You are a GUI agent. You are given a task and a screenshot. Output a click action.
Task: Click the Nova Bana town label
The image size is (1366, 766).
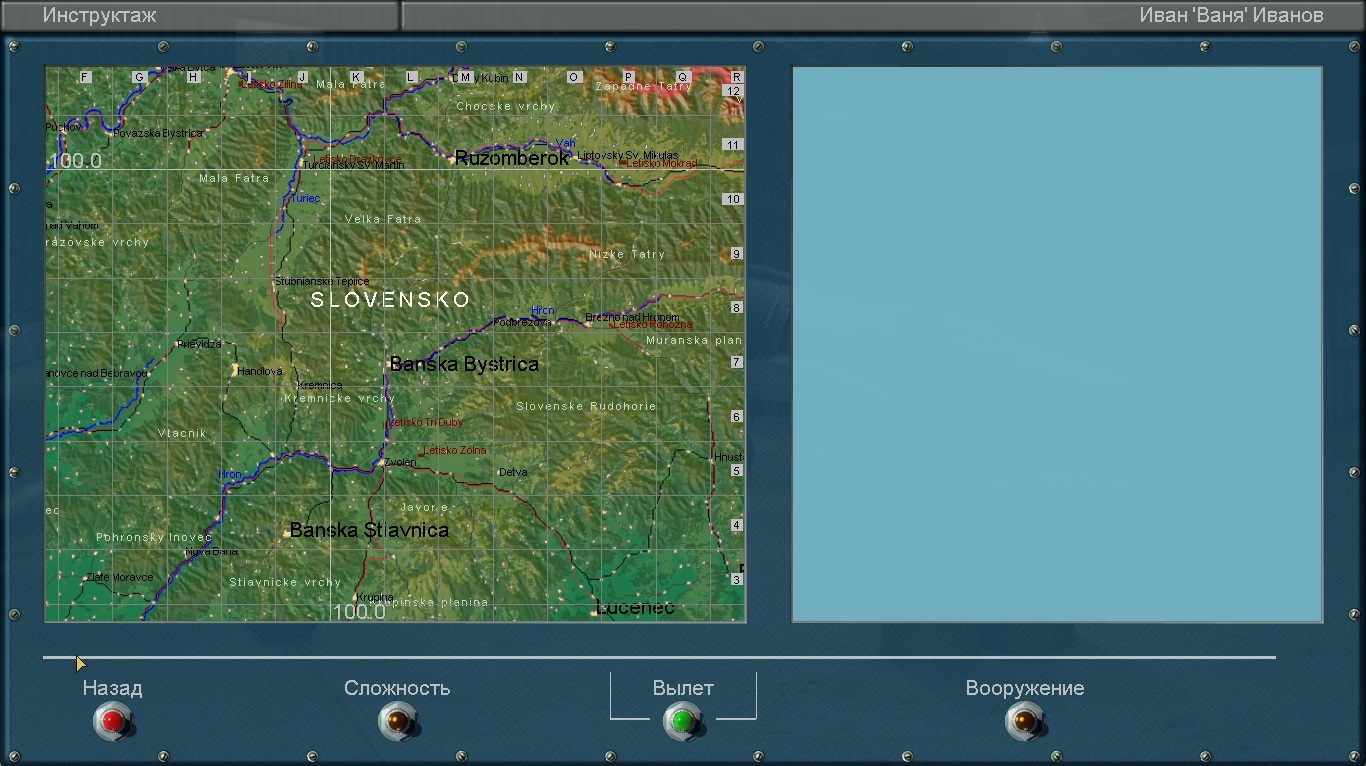[212, 551]
